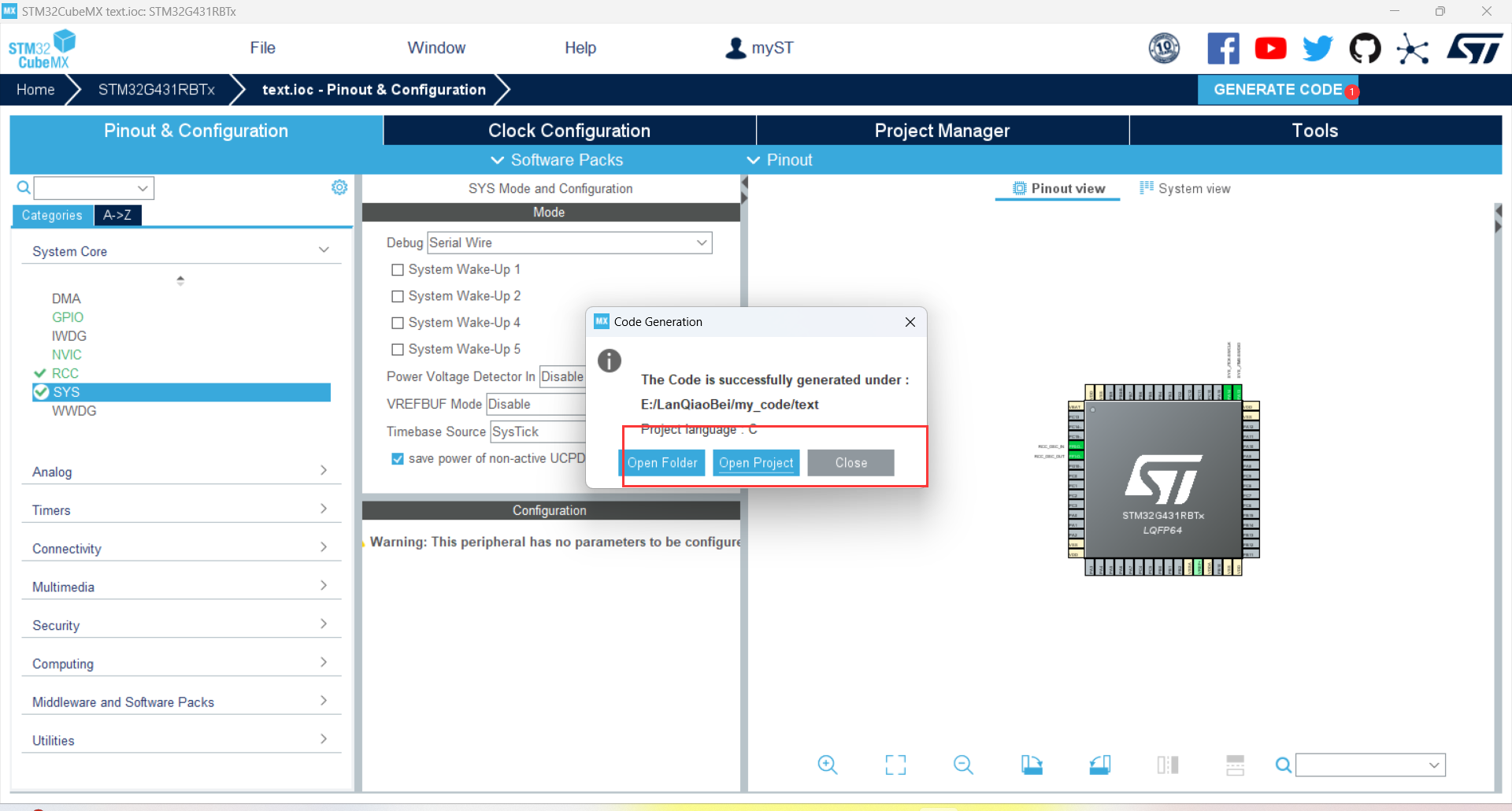Expand the Computing category
The width and height of the screenshot is (1512, 811).
coord(181,664)
